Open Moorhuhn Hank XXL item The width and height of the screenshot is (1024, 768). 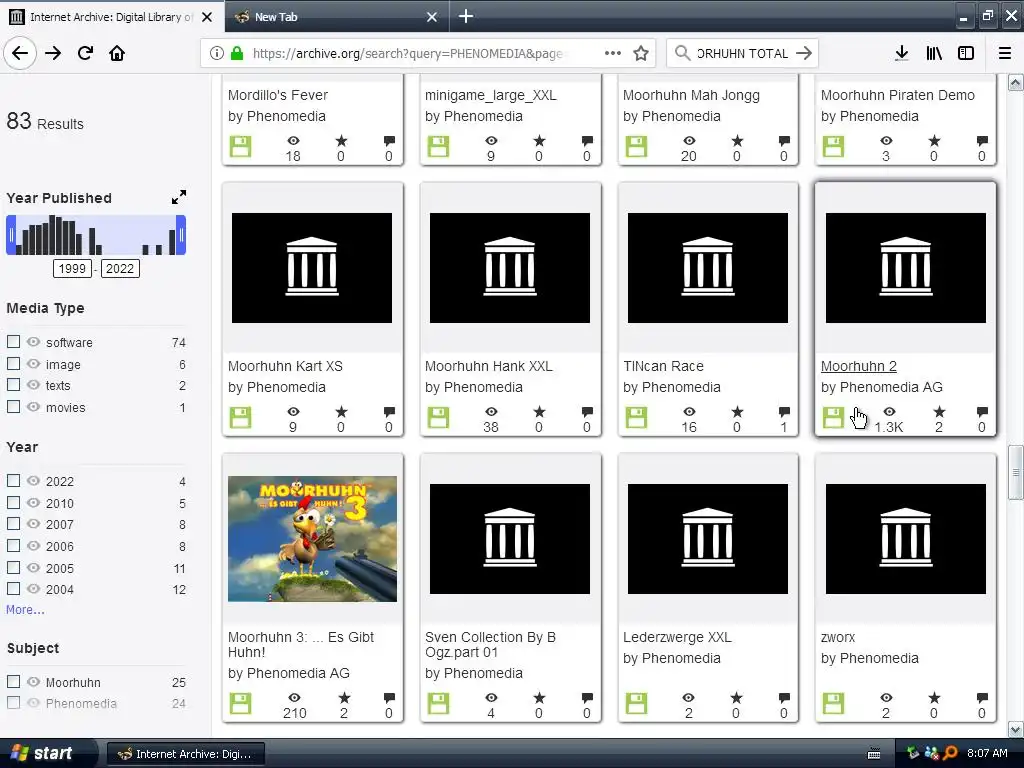tap(488, 366)
